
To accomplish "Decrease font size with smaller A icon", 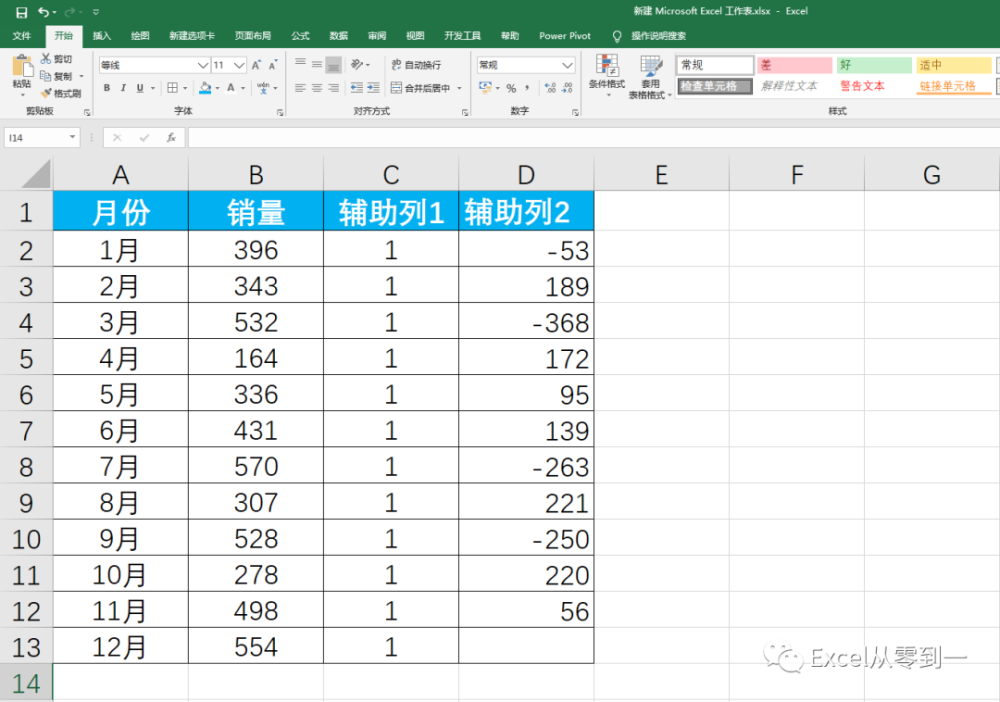I will (272, 65).
